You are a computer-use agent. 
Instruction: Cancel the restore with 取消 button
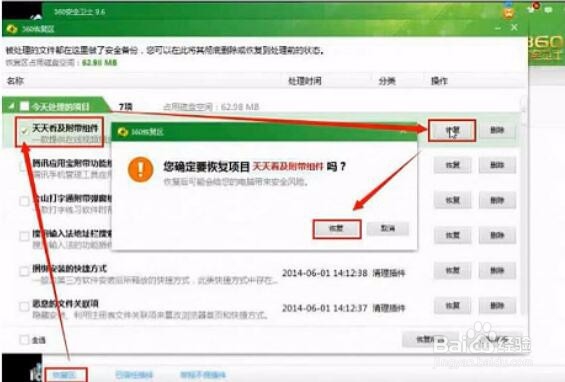coord(388,228)
